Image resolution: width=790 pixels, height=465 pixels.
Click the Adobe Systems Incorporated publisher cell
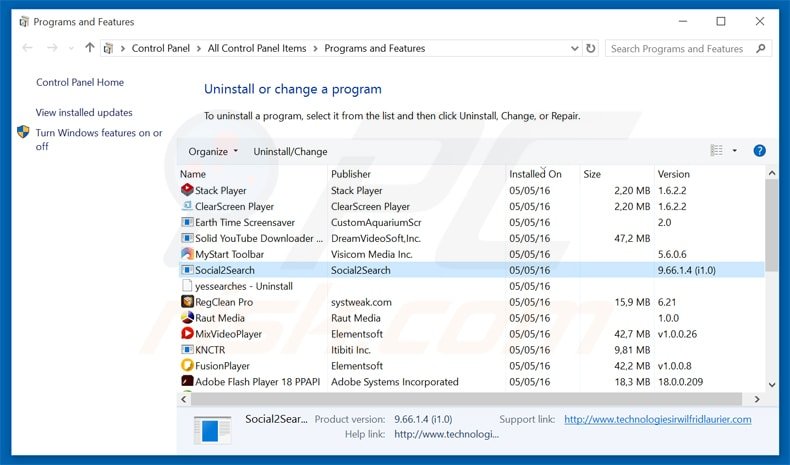coord(394,381)
